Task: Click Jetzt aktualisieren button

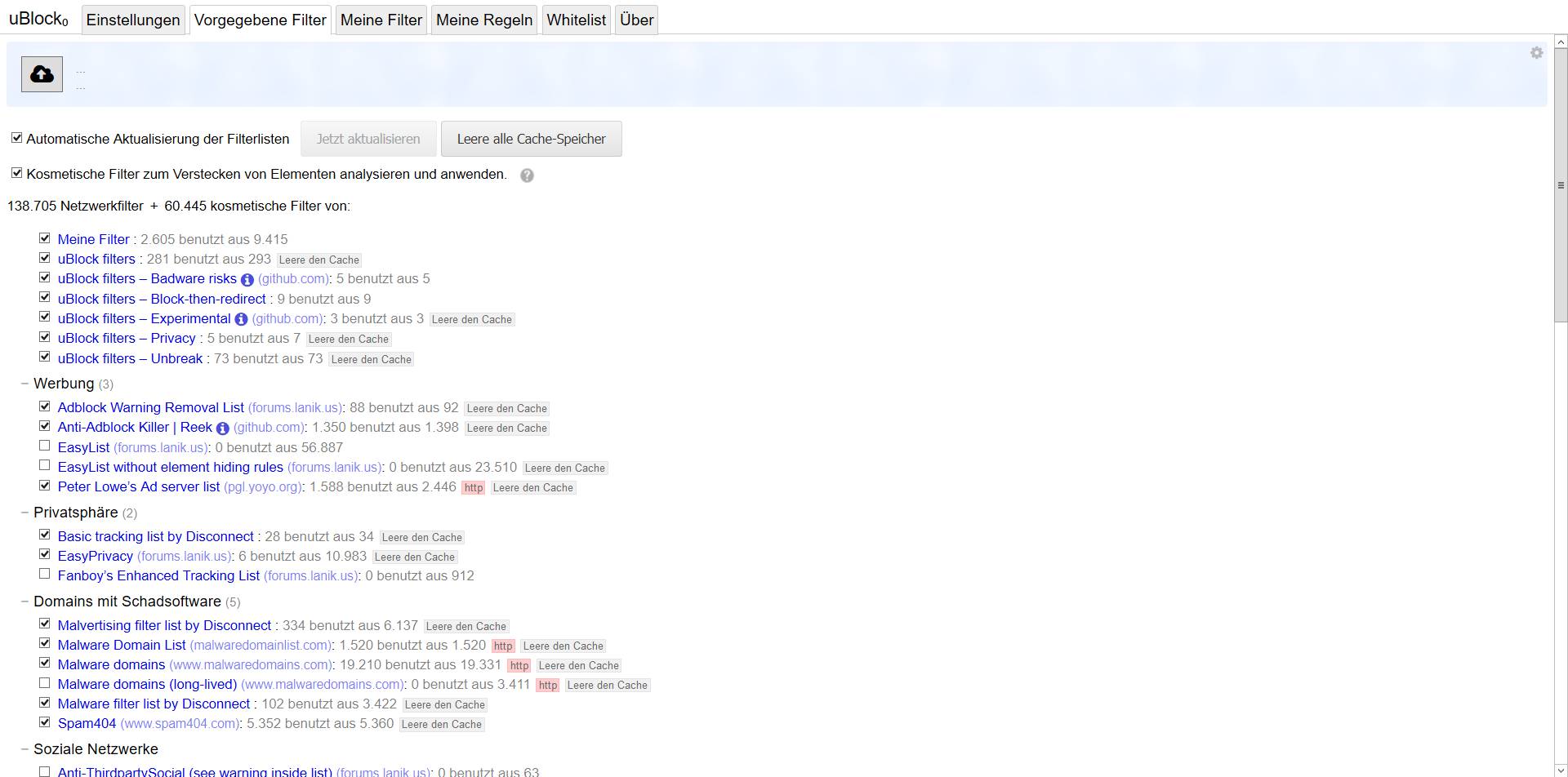Action: tap(368, 139)
